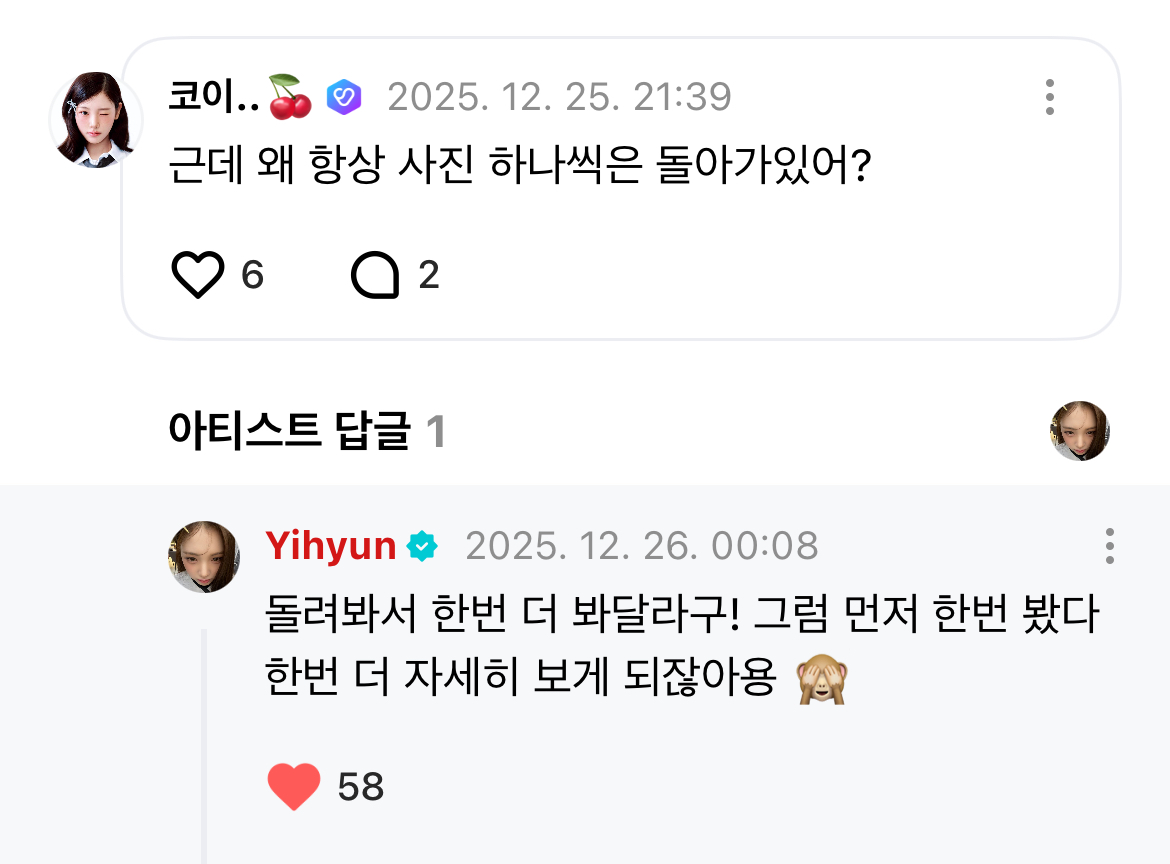This screenshot has width=1170, height=864.
Task: Click the 21:39 comment timestamp
Action: click(559, 97)
